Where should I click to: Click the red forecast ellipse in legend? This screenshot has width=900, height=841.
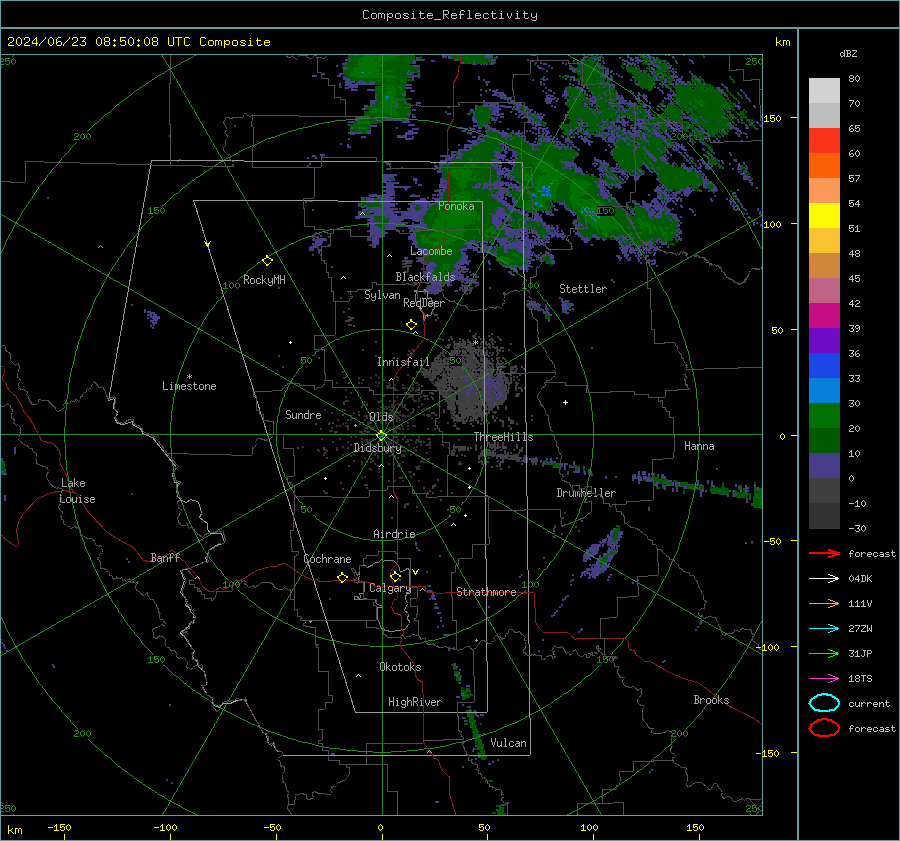(x=824, y=728)
